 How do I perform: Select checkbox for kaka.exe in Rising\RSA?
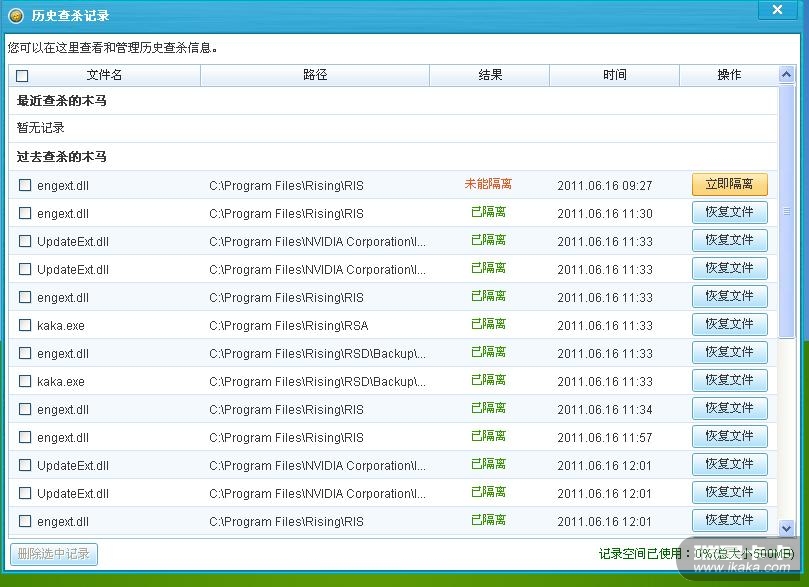point(25,325)
